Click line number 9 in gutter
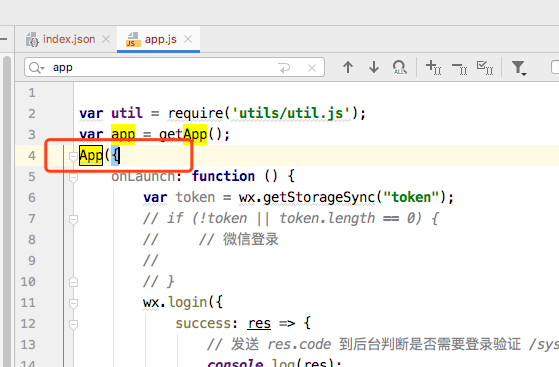Viewport: 559px width, 367px height. click(32, 261)
